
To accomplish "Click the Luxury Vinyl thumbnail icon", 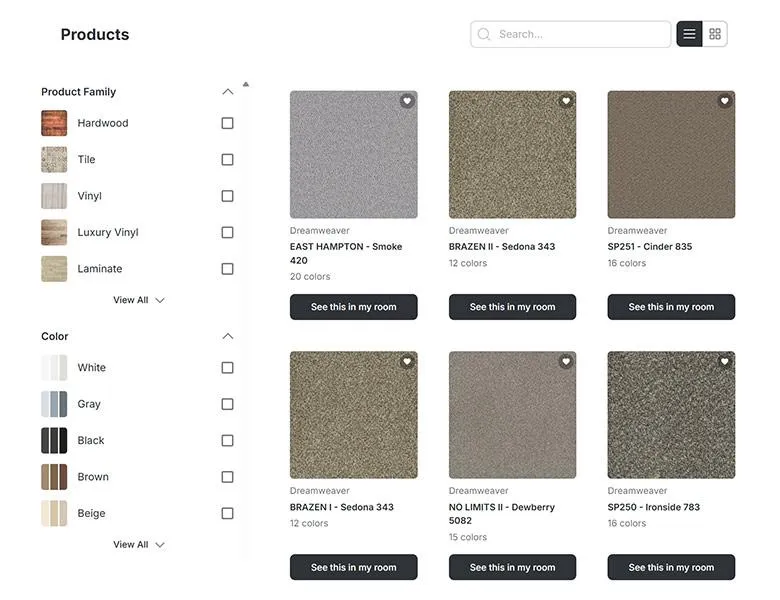I will (x=54, y=232).
